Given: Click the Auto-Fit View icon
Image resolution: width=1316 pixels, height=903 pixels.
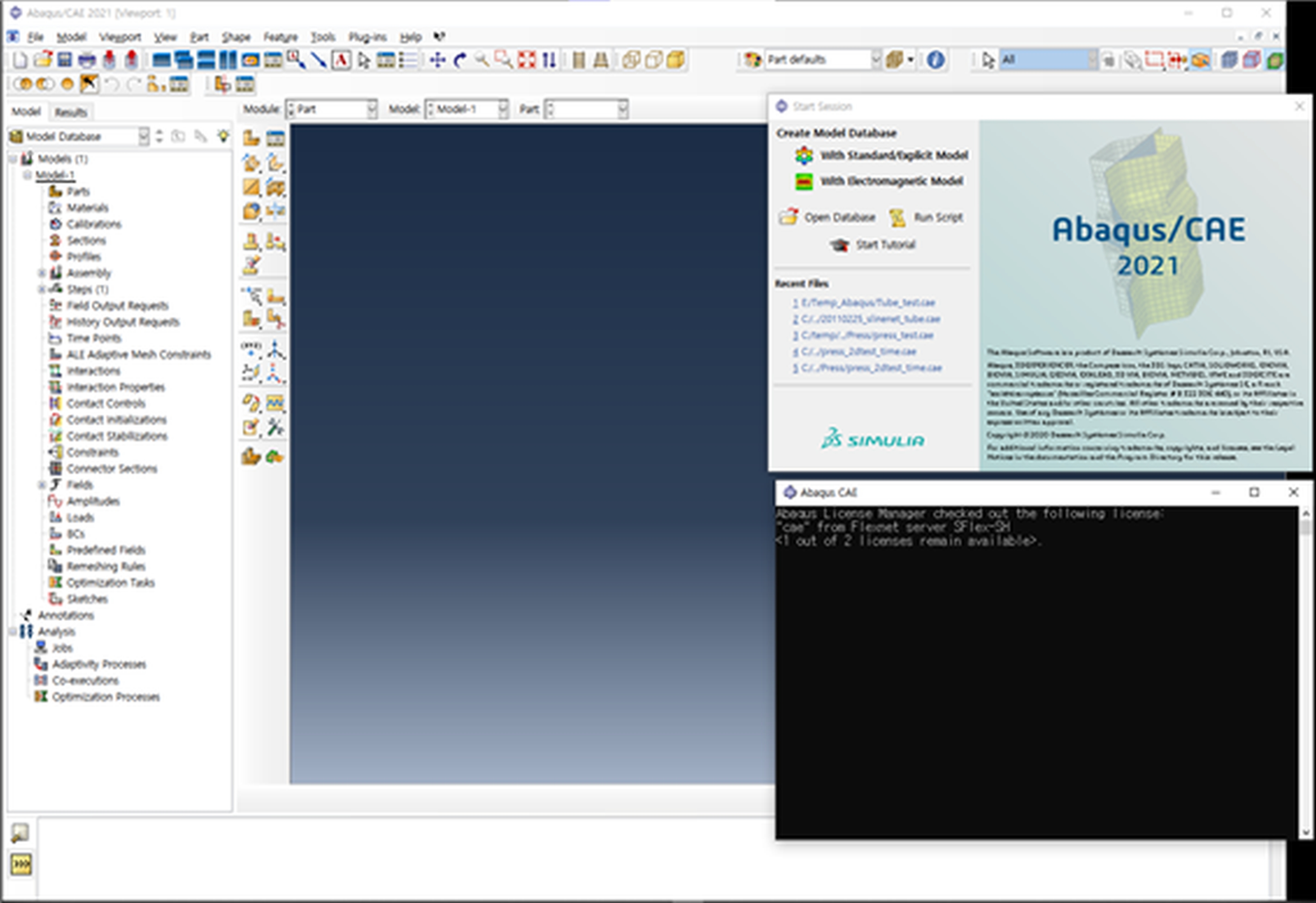Looking at the screenshot, I should coord(527,60).
